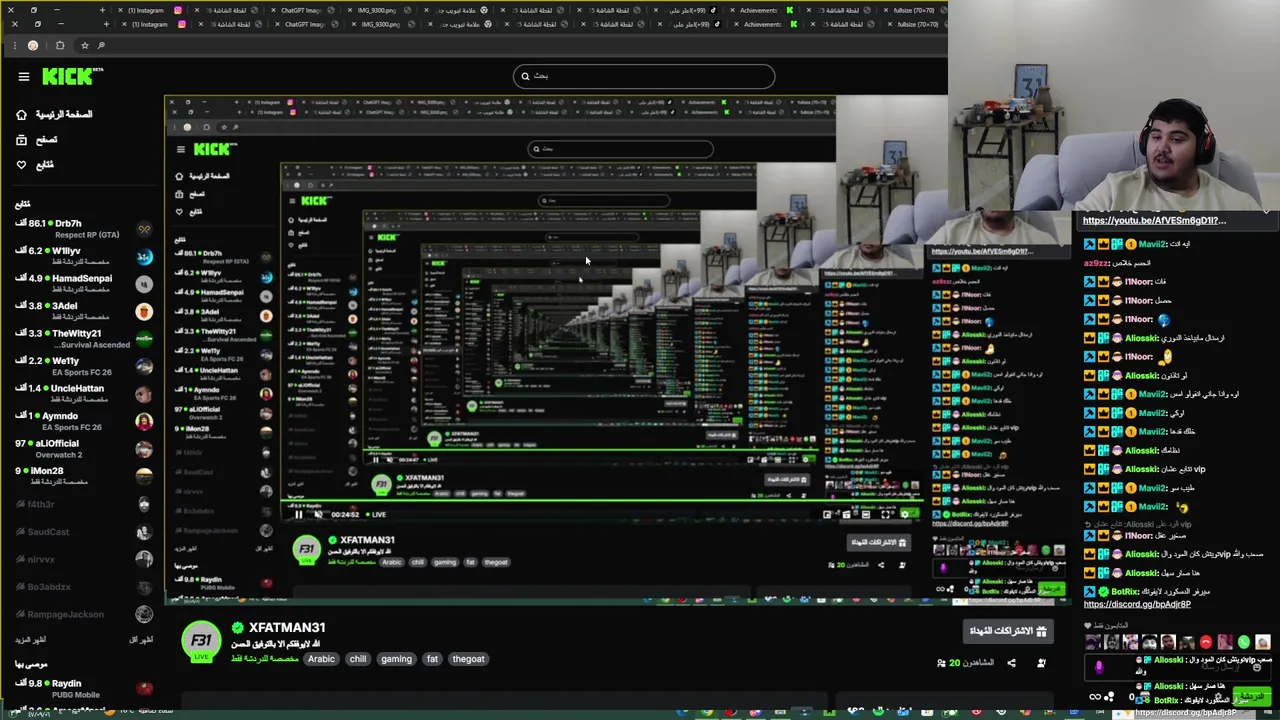The height and width of the screenshot is (720, 1280).
Task: Open the discord.gg link in chat
Action: point(1137,605)
